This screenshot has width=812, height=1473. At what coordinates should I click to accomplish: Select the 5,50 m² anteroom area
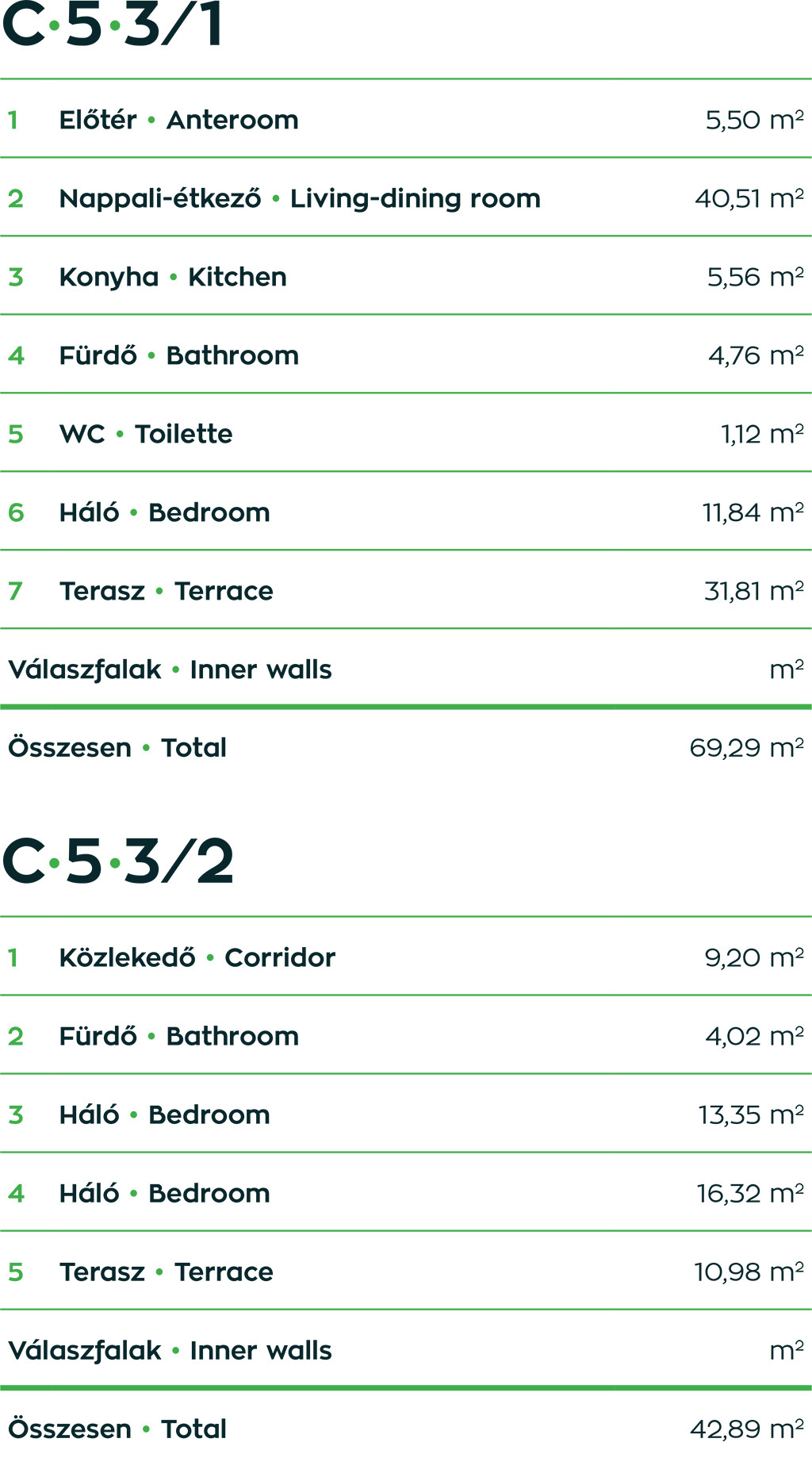754,121
